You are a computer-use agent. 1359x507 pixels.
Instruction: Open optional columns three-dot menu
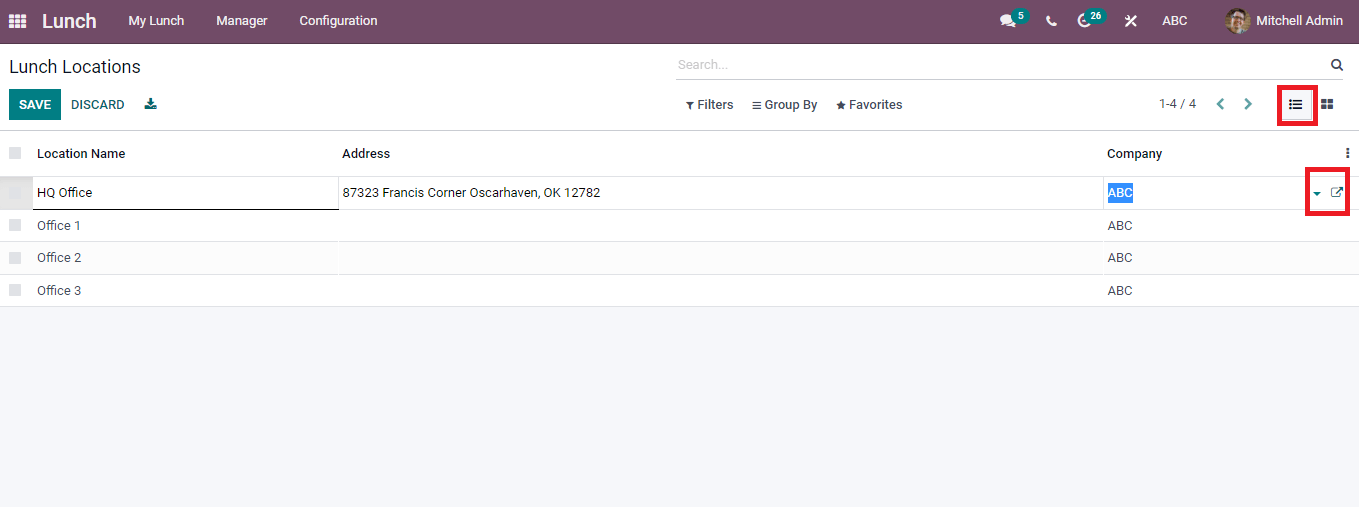(x=1347, y=153)
